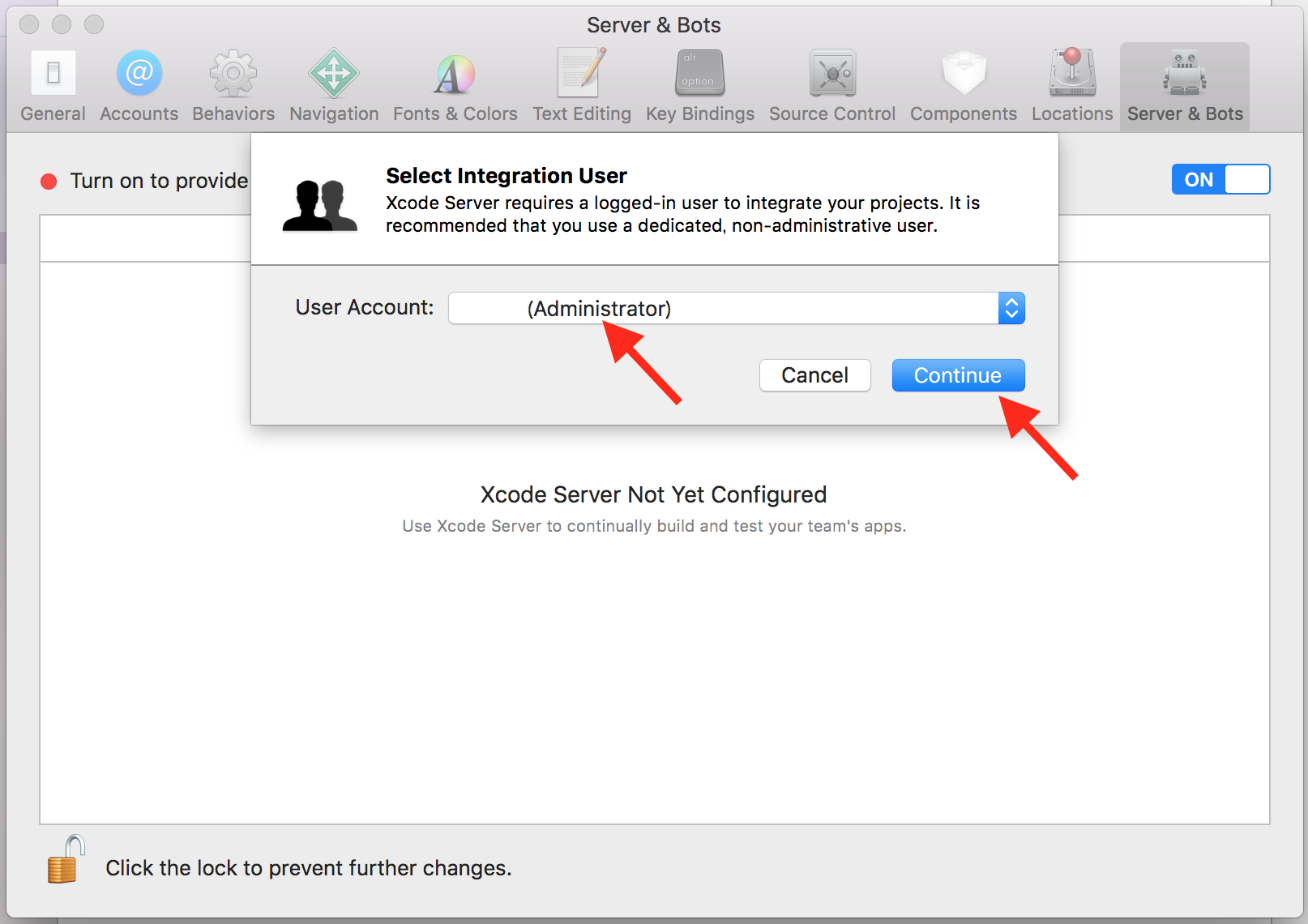Select the Server & Bots robot icon
The height and width of the screenshot is (924, 1308).
coord(1185,72)
